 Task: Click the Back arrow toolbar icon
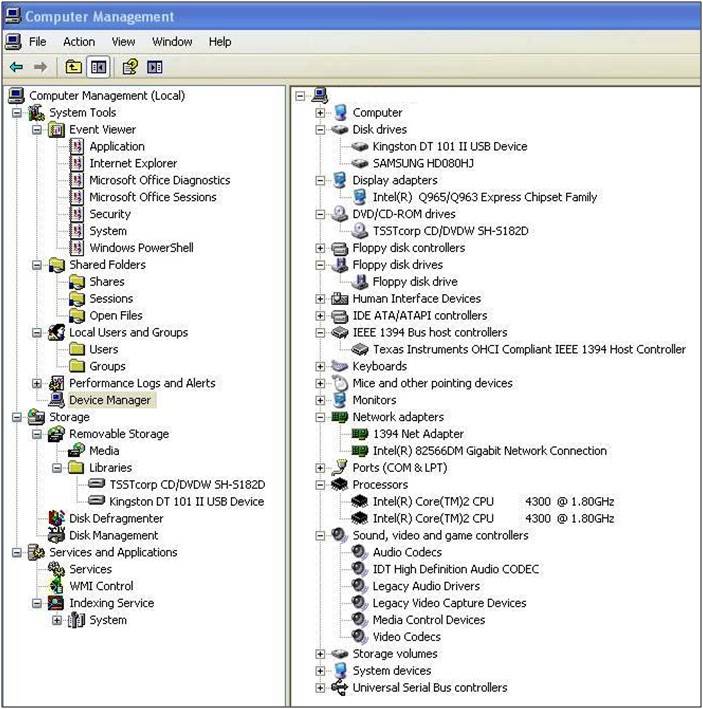[x=16, y=67]
